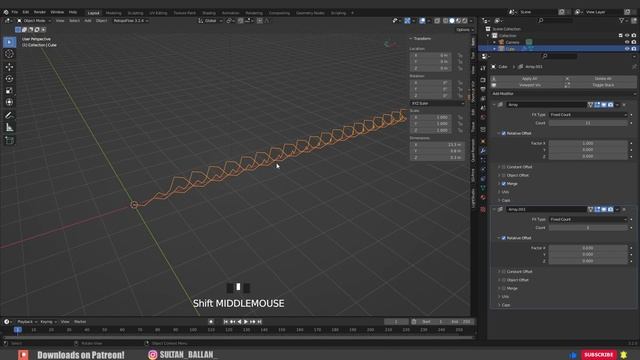The width and height of the screenshot is (640, 360).
Task: Click the Subscribe button
Action: pyautogui.click(x=599, y=355)
